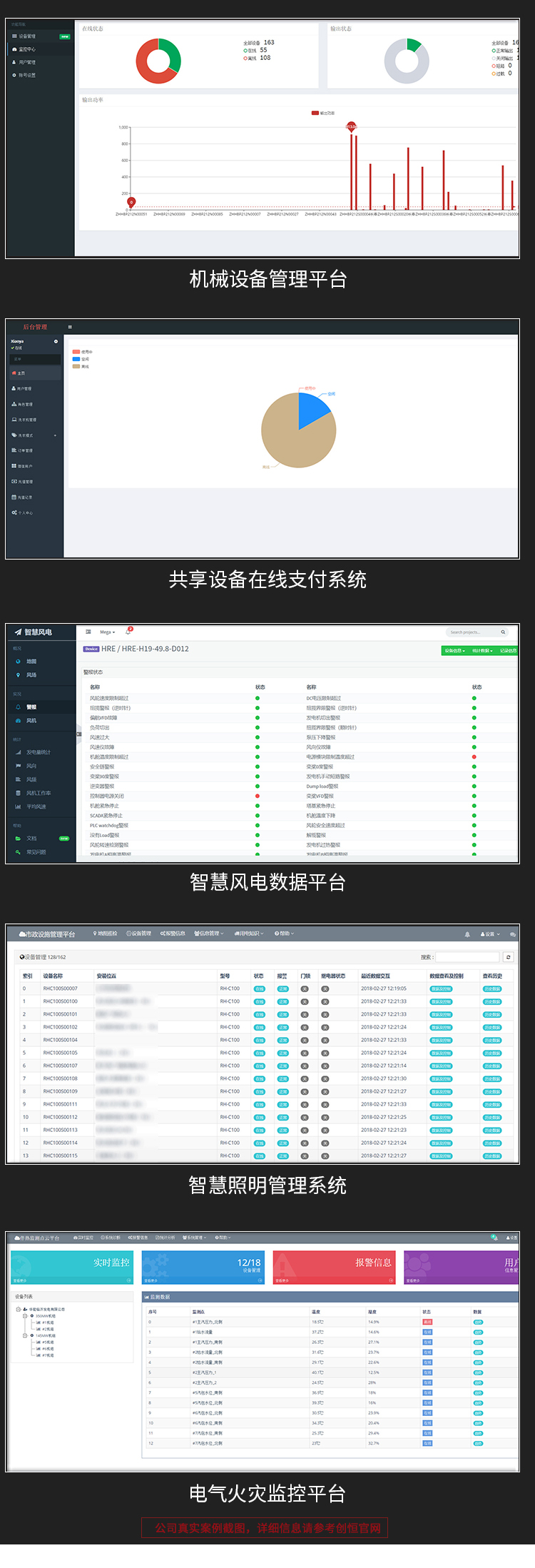Viewport: 535px width, 1568px height.
Task: Click the search magnifier in wind power platform
Action: coord(503,632)
